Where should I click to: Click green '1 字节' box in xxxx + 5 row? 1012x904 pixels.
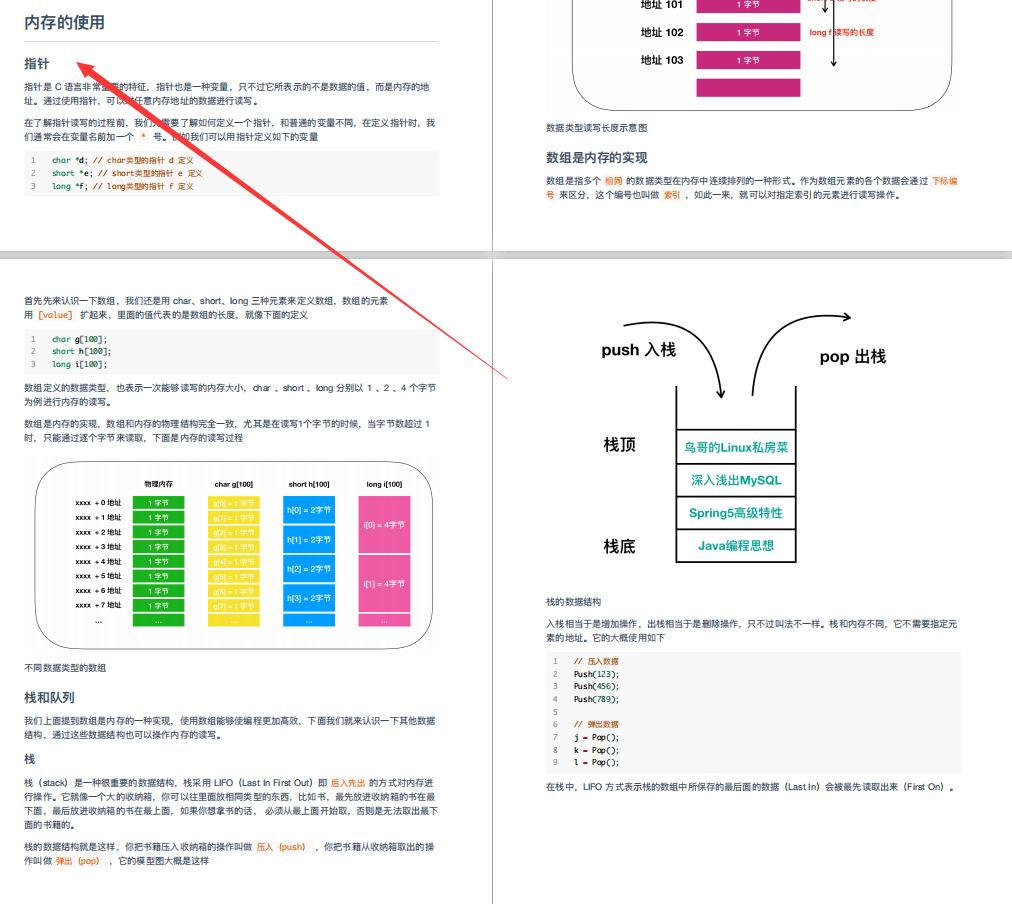tap(158, 576)
